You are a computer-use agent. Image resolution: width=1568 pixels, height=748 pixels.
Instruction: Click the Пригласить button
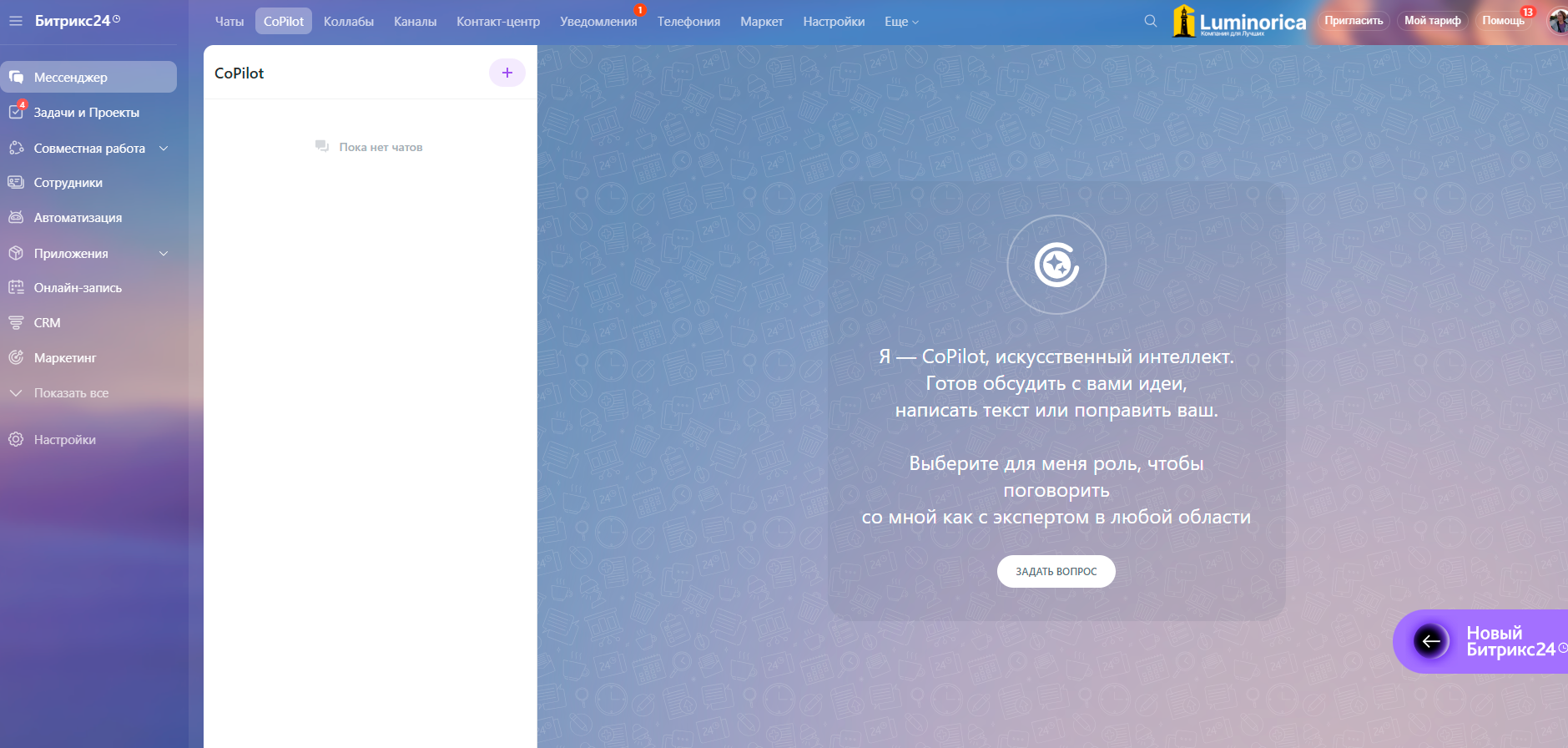click(x=1354, y=21)
